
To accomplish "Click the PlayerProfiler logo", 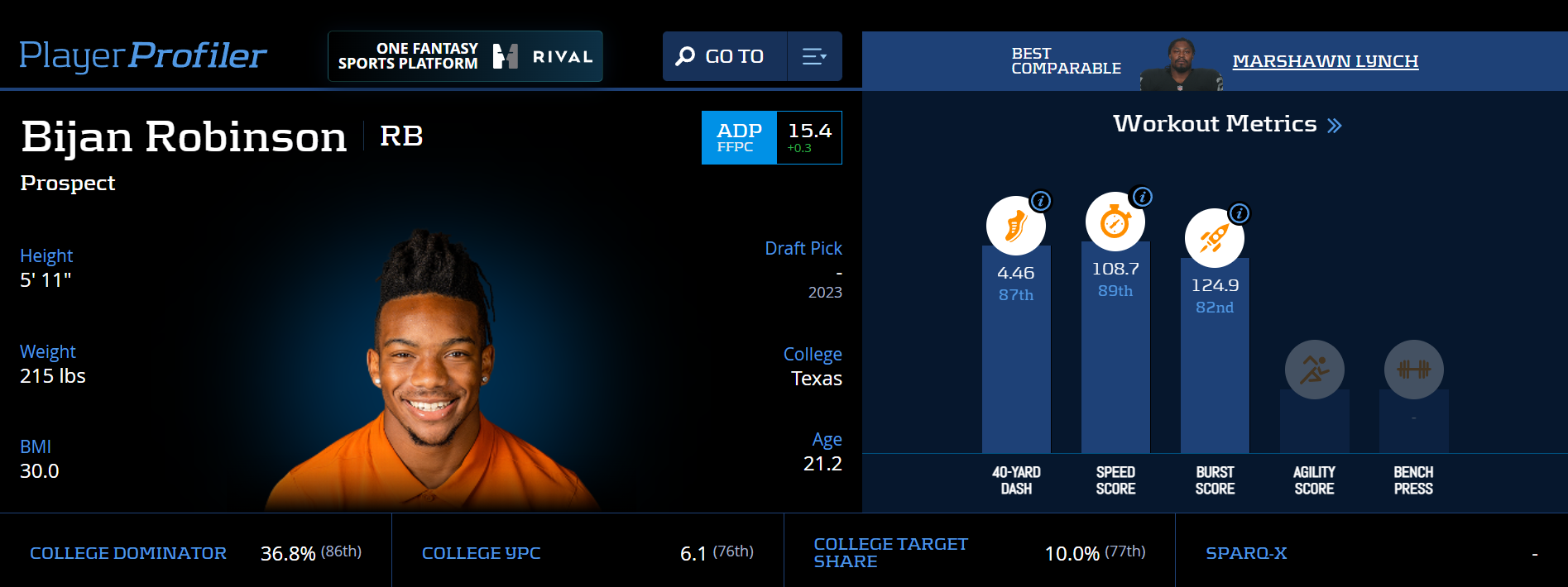I will [x=143, y=55].
